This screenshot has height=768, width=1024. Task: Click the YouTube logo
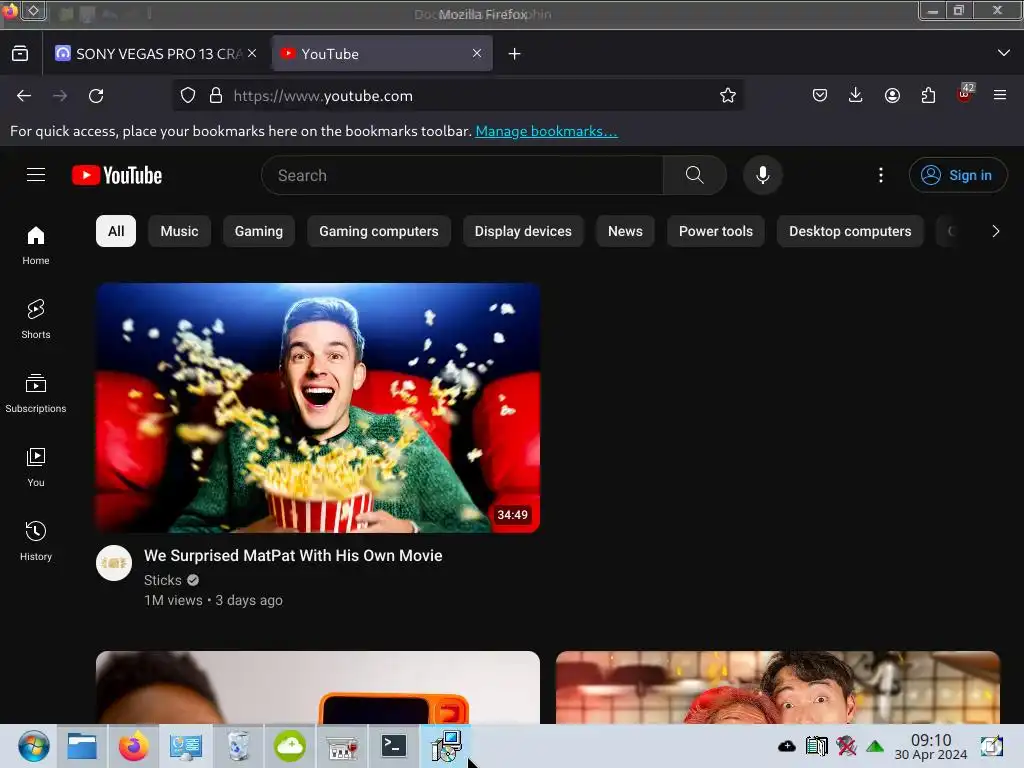click(117, 175)
